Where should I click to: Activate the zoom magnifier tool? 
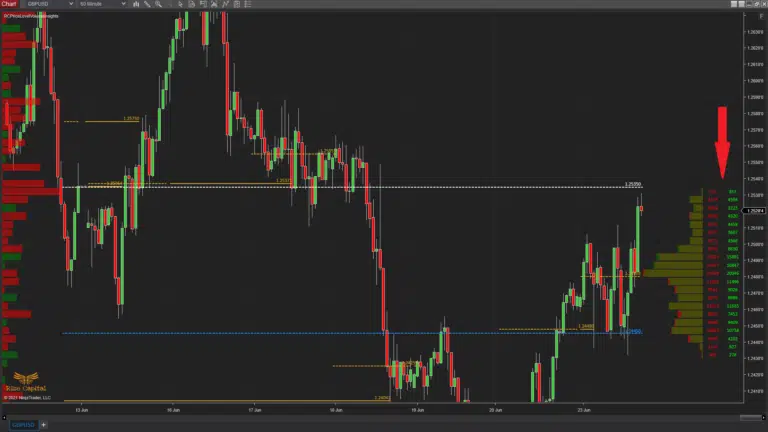[x=158, y=4]
